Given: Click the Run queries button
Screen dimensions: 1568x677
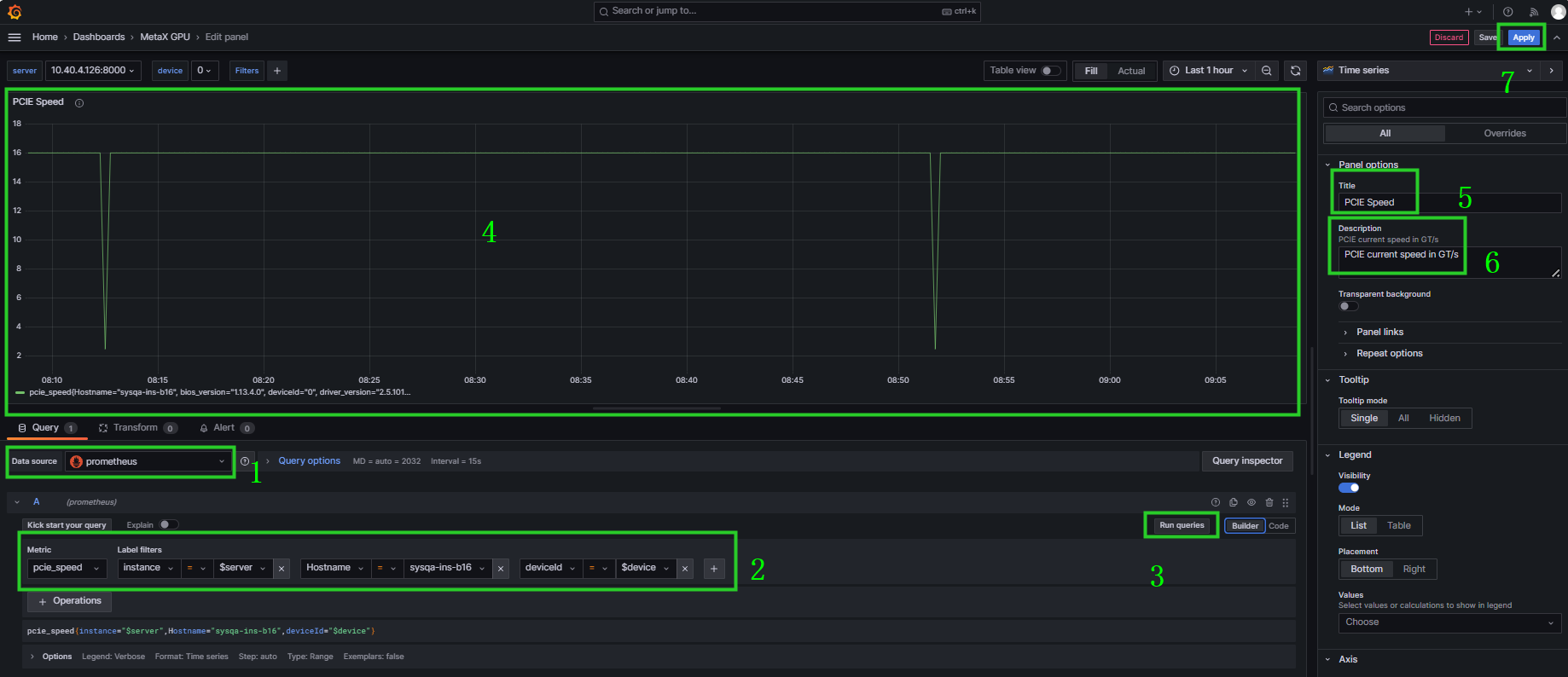Looking at the screenshot, I should pos(1182,525).
